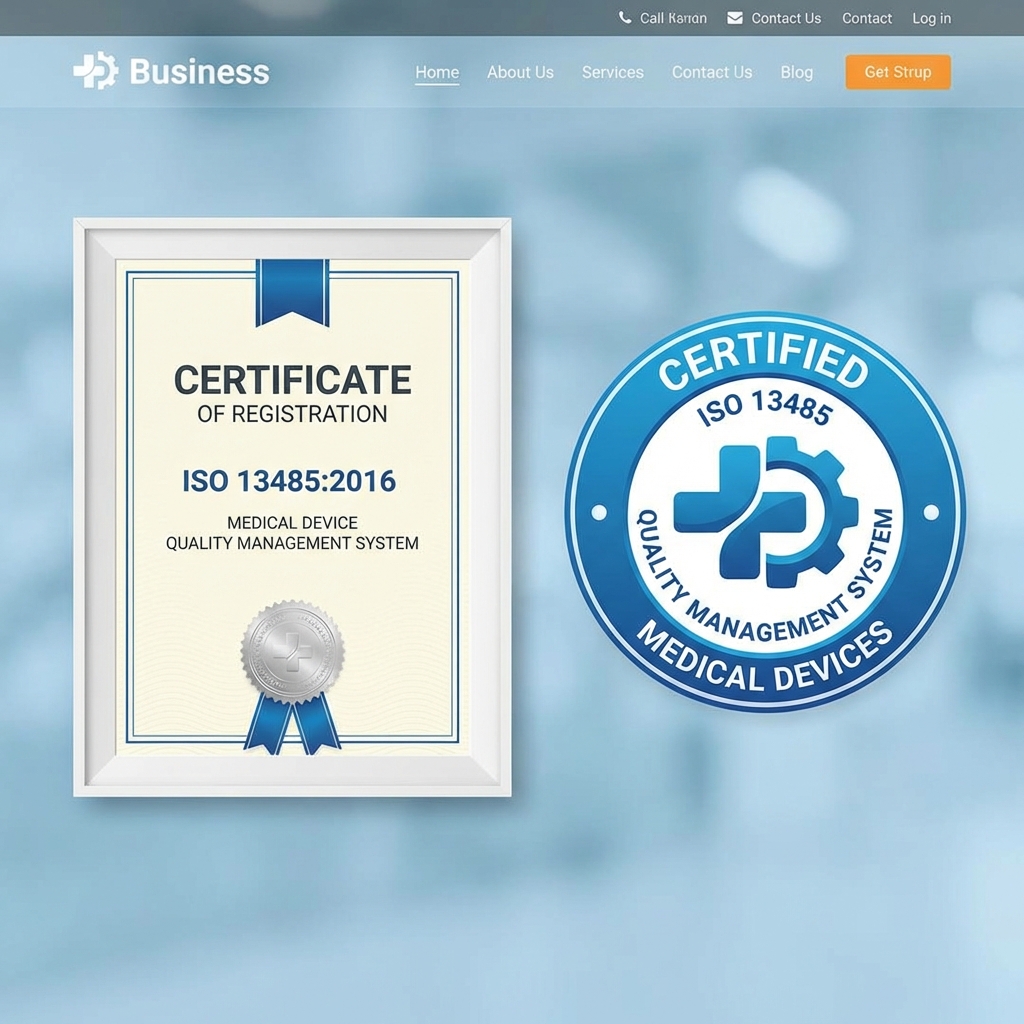Select Contact Us in main navigation
Viewport: 1024px width, 1024px height.
click(x=712, y=72)
